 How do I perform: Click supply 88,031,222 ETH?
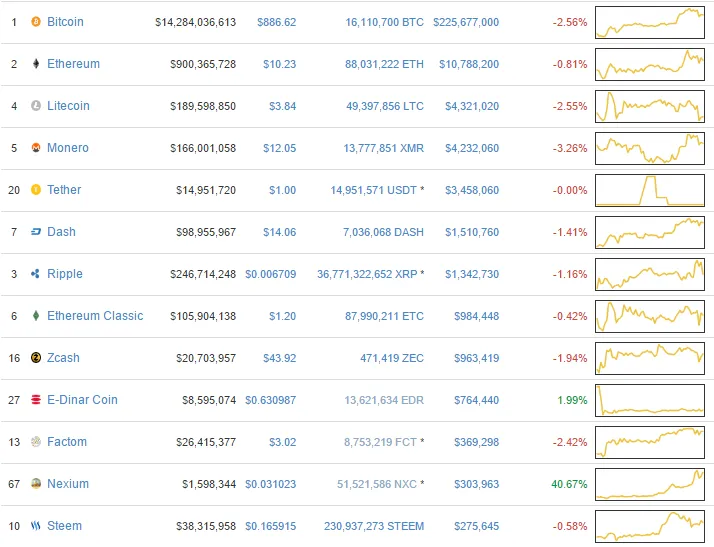pos(384,64)
